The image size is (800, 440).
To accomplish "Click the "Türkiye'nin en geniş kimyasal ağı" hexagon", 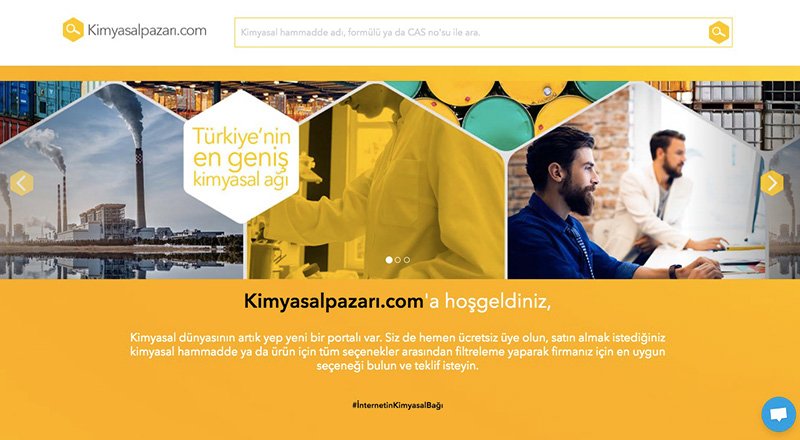I will 241,157.
